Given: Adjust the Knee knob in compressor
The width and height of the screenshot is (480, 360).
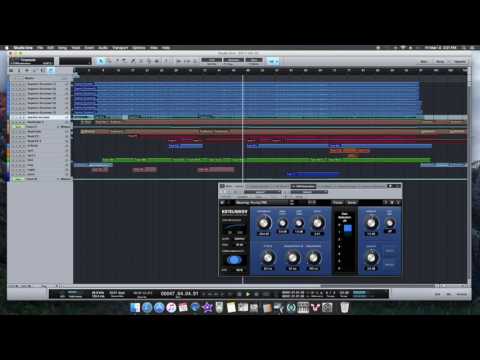Looking at the screenshot, I should pos(299,223).
